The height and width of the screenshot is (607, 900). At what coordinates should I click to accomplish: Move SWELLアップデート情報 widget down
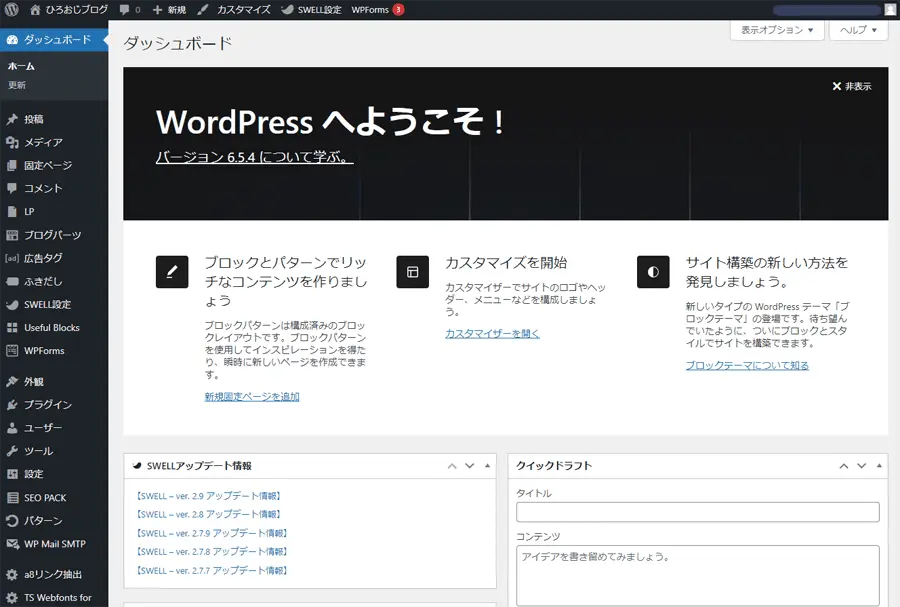click(469, 466)
